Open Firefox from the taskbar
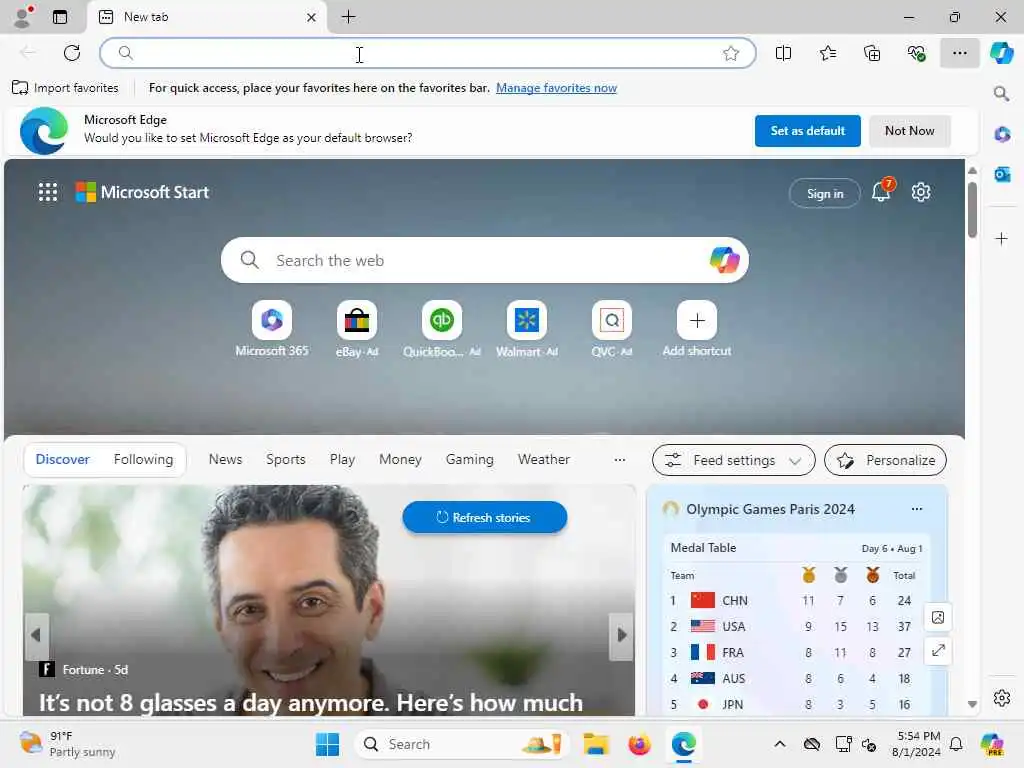Screen dimensions: 1024x768 (x=639, y=744)
